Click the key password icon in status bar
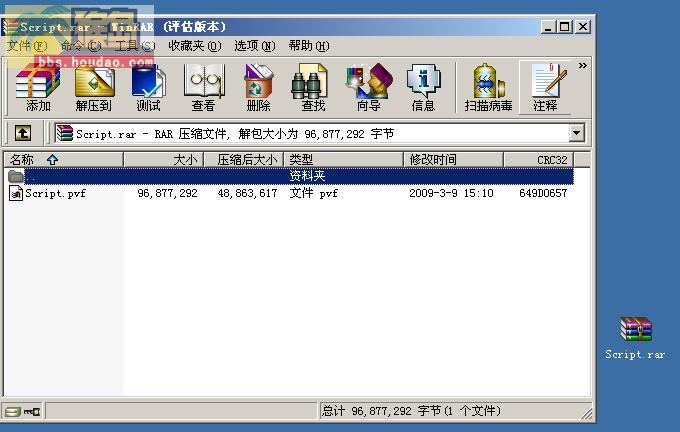The width and height of the screenshot is (680, 432). [x=32, y=411]
